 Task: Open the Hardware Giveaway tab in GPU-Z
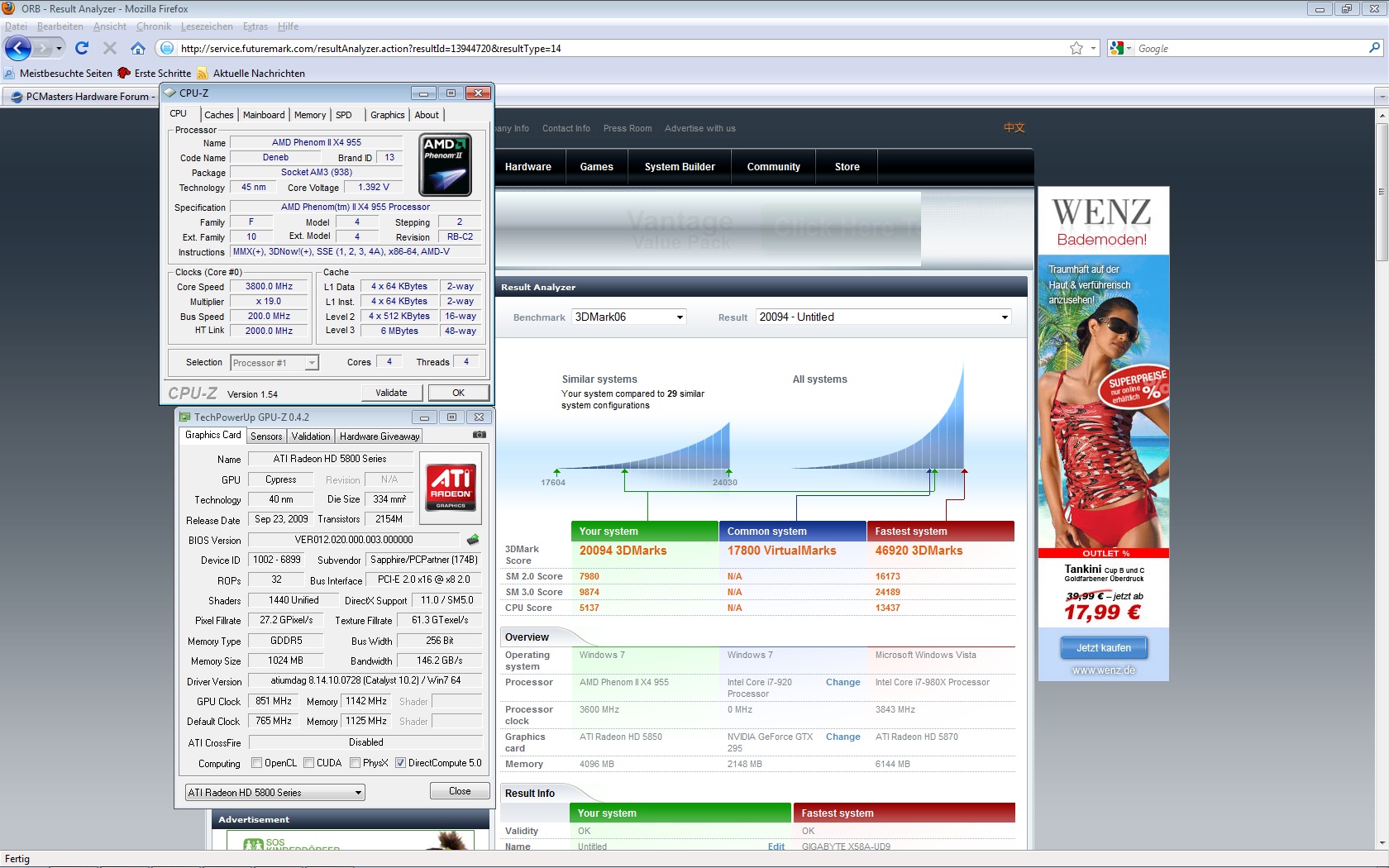pyautogui.click(x=379, y=436)
